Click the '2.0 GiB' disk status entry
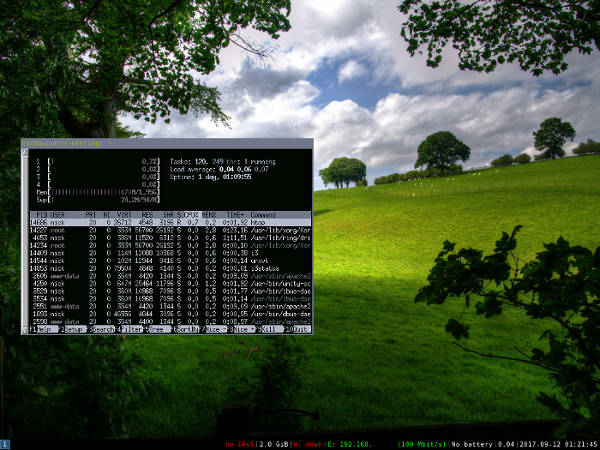 [275, 445]
